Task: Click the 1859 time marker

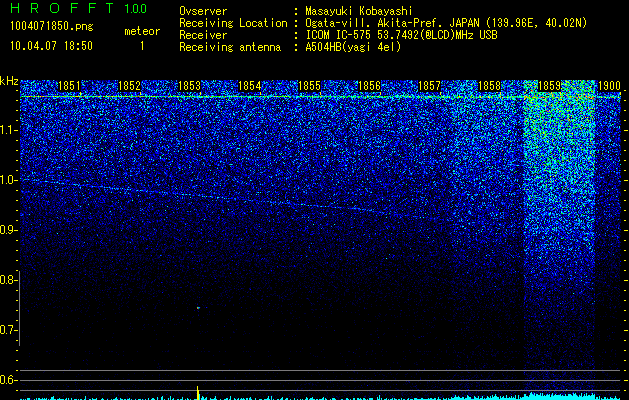Action: pos(549,86)
